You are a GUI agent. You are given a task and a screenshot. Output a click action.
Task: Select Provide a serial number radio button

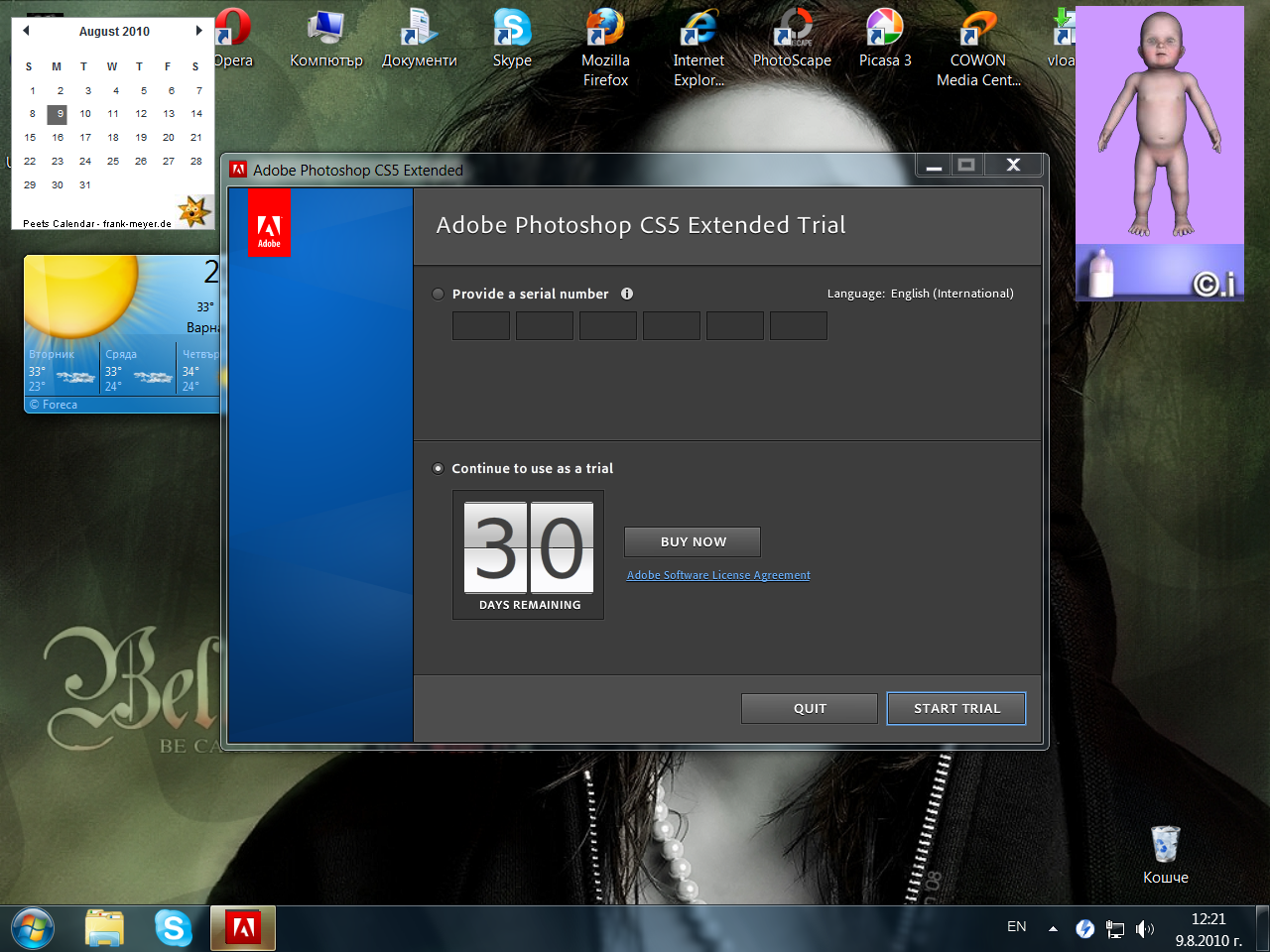[439, 295]
